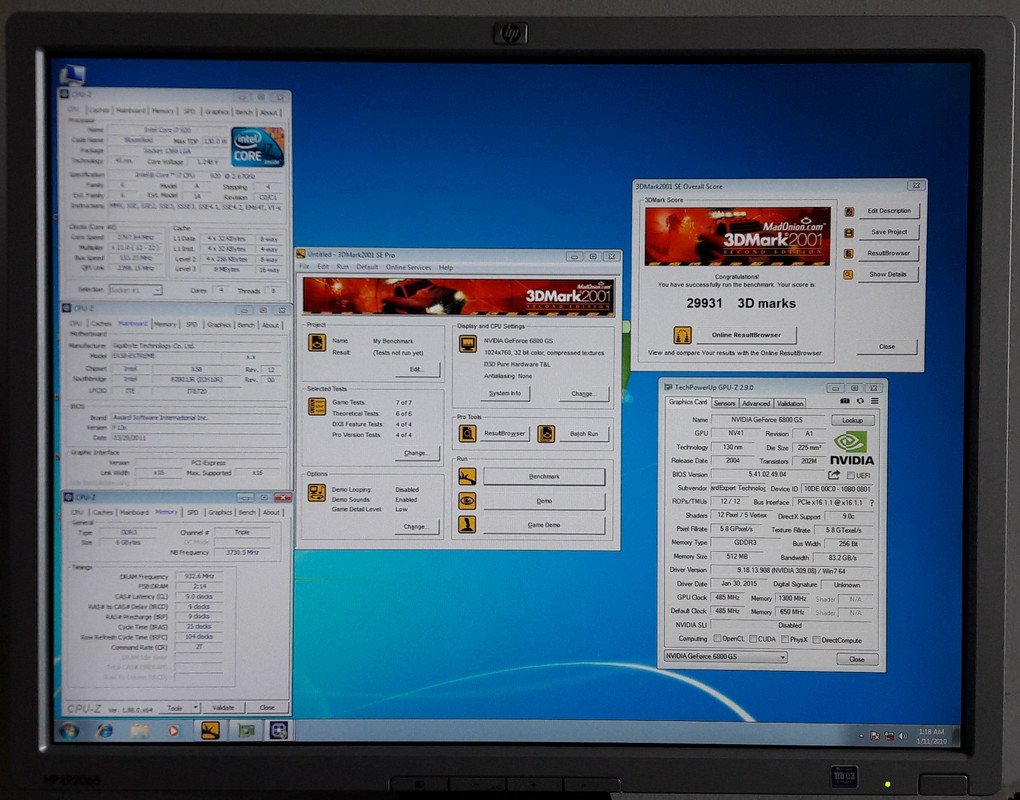The height and width of the screenshot is (800, 1020).
Task: Click the Show Details magnifier icon
Action: [x=848, y=275]
